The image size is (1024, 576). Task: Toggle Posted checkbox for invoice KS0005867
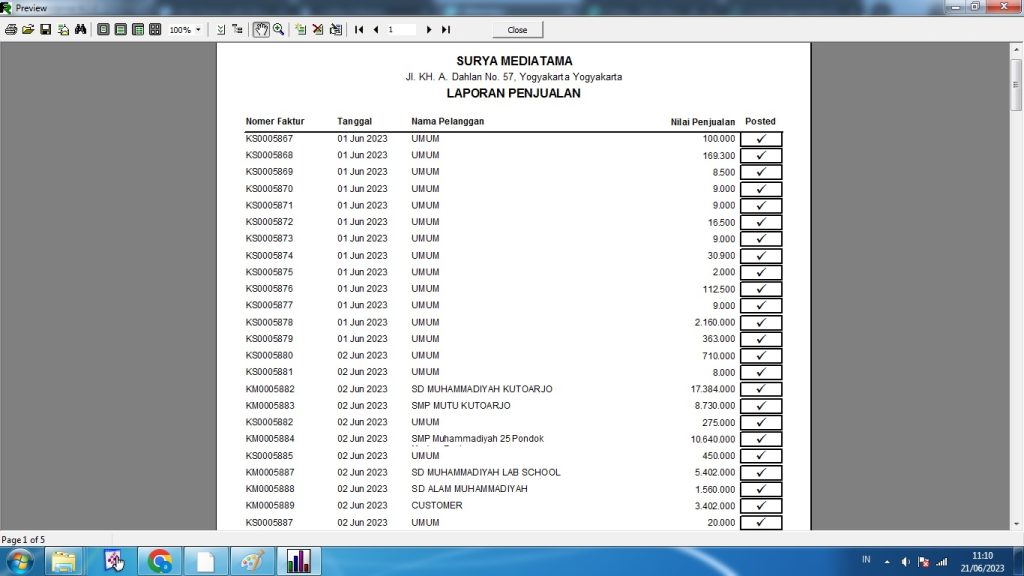click(761, 139)
